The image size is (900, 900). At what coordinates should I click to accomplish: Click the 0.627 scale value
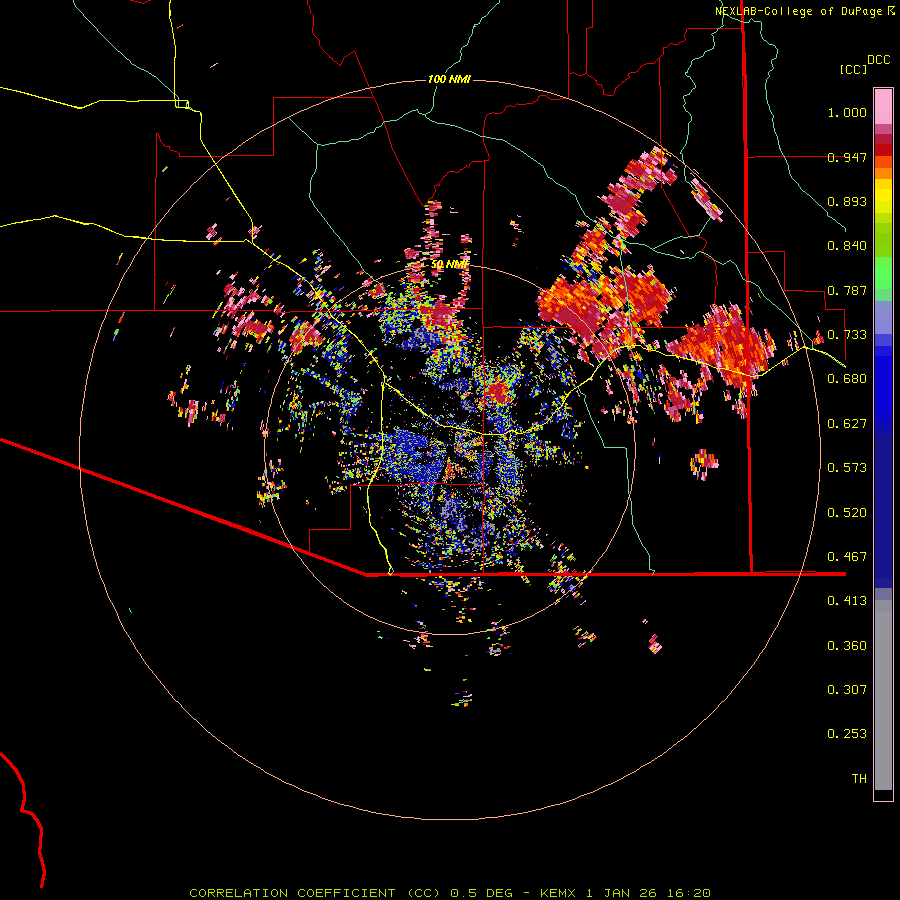(x=847, y=424)
